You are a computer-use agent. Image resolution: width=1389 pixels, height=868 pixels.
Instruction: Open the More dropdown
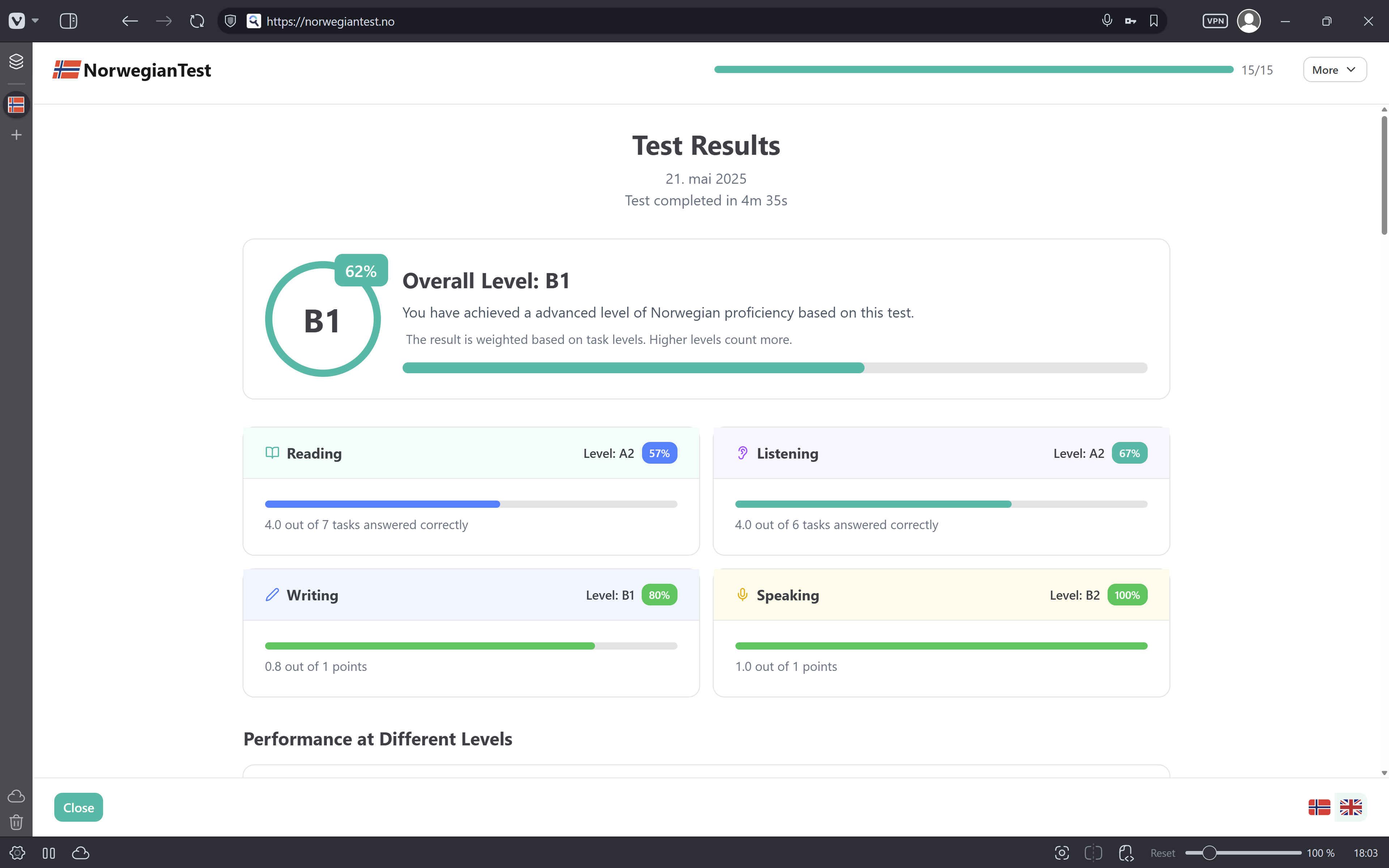coord(1334,69)
